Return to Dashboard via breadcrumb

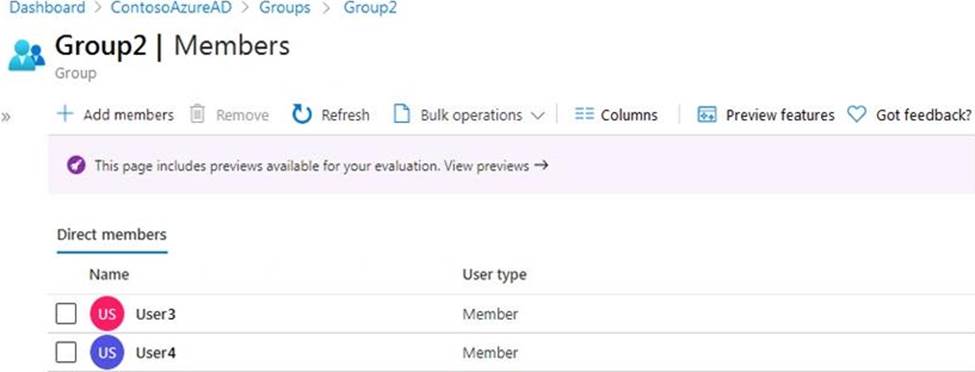point(47,8)
